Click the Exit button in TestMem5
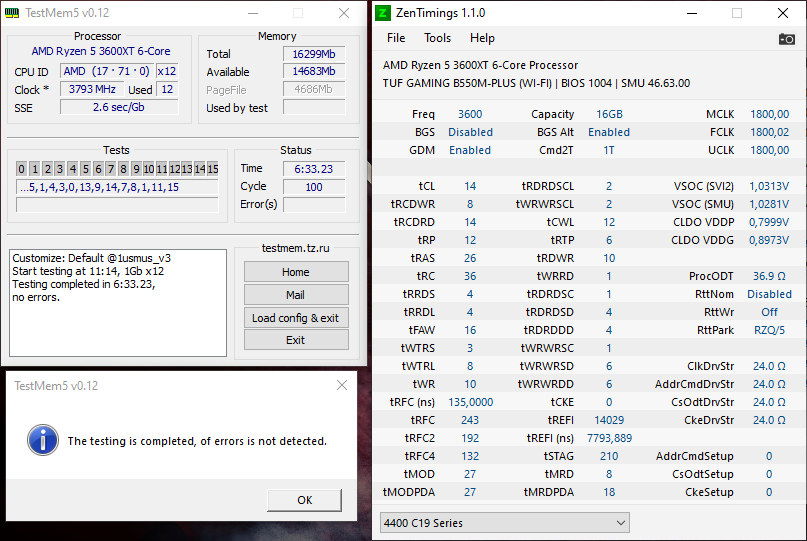 296,340
